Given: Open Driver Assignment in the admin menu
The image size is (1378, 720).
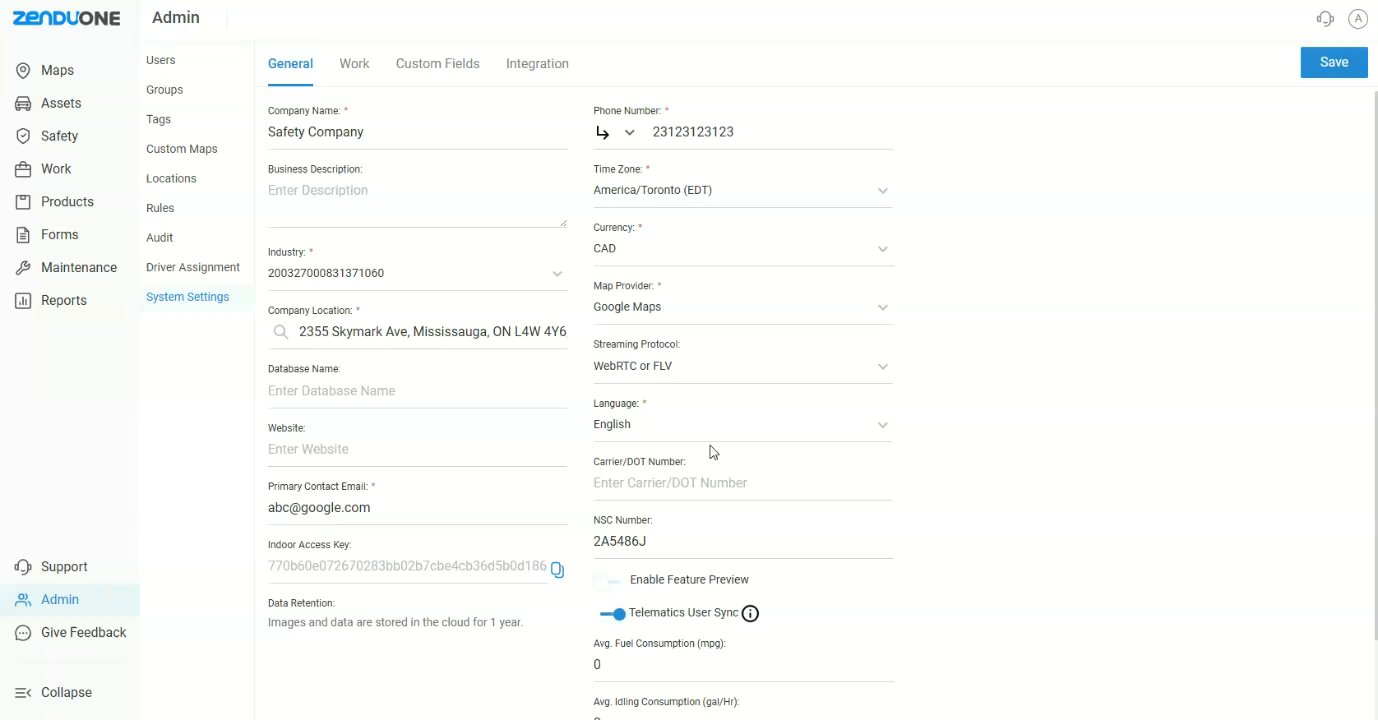Looking at the screenshot, I should point(193,268).
